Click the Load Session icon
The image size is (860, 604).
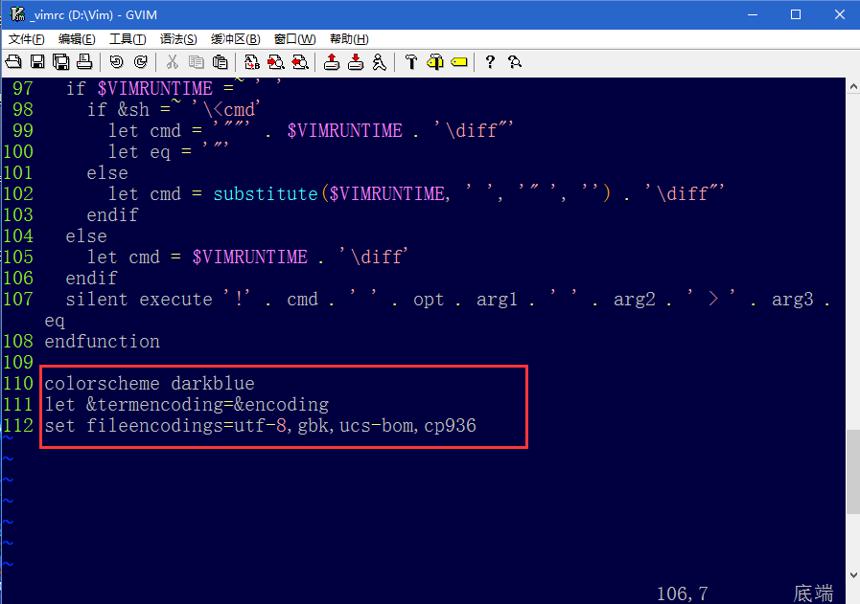331,62
